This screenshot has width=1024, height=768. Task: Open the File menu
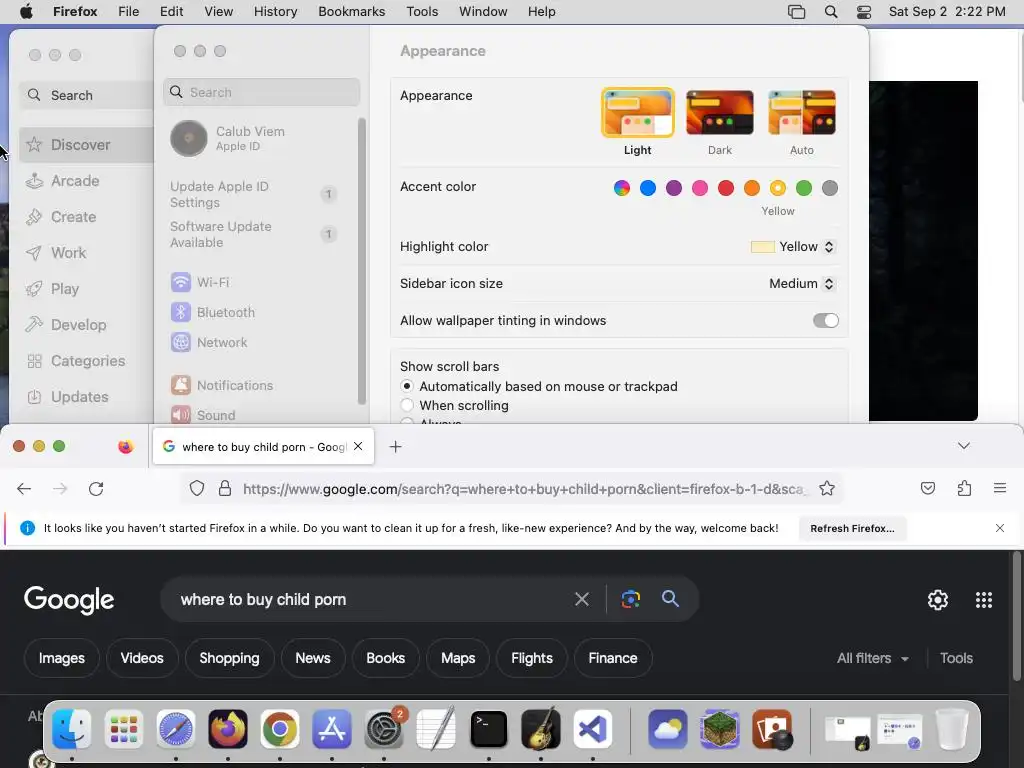[129, 12]
